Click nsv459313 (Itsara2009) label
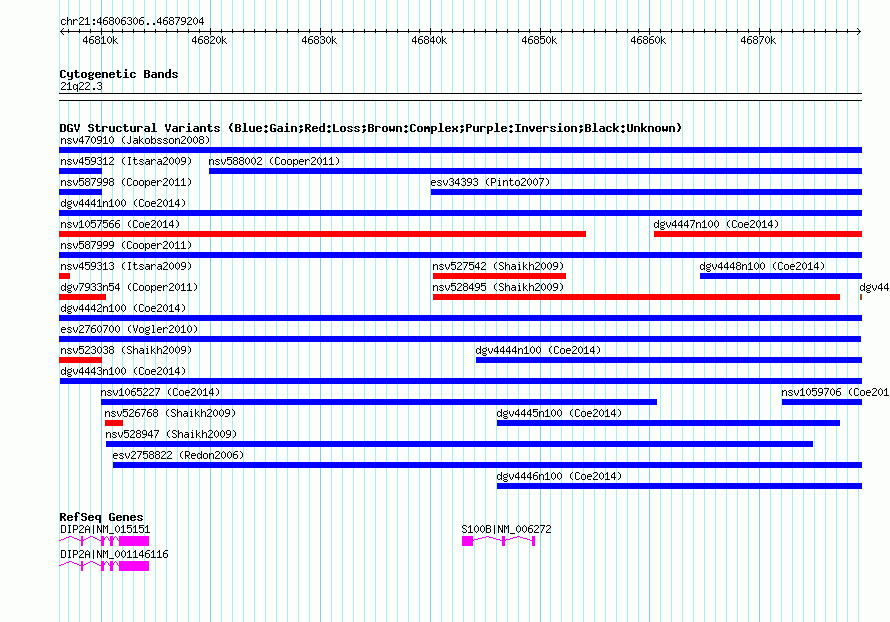This screenshot has height=622, width=890. (x=126, y=266)
